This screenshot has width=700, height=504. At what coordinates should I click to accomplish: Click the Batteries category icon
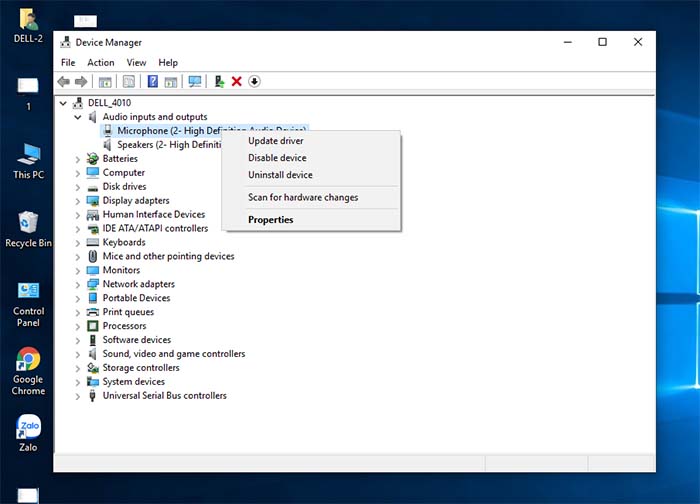pyautogui.click(x=92, y=158)
